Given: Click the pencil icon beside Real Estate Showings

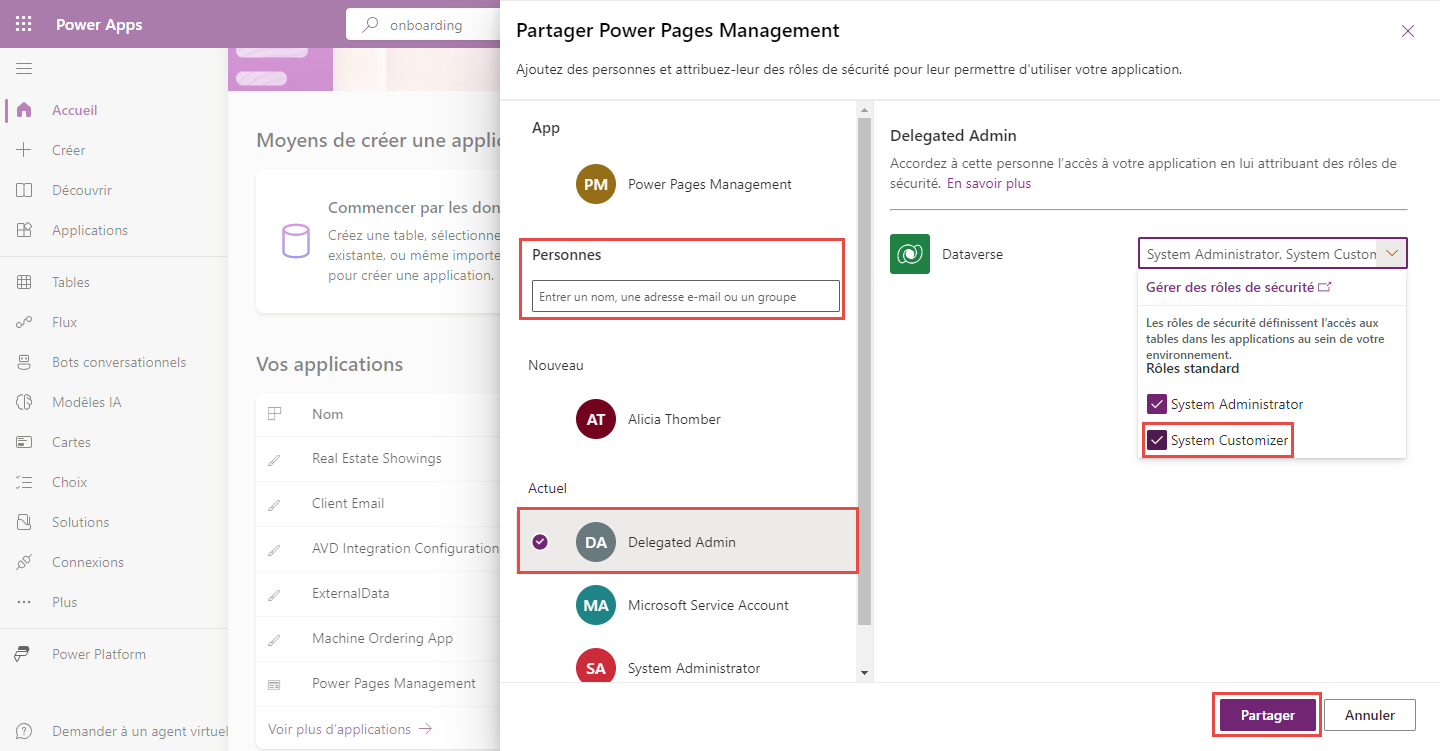Looking at the screenshot, I should [274, 460].
